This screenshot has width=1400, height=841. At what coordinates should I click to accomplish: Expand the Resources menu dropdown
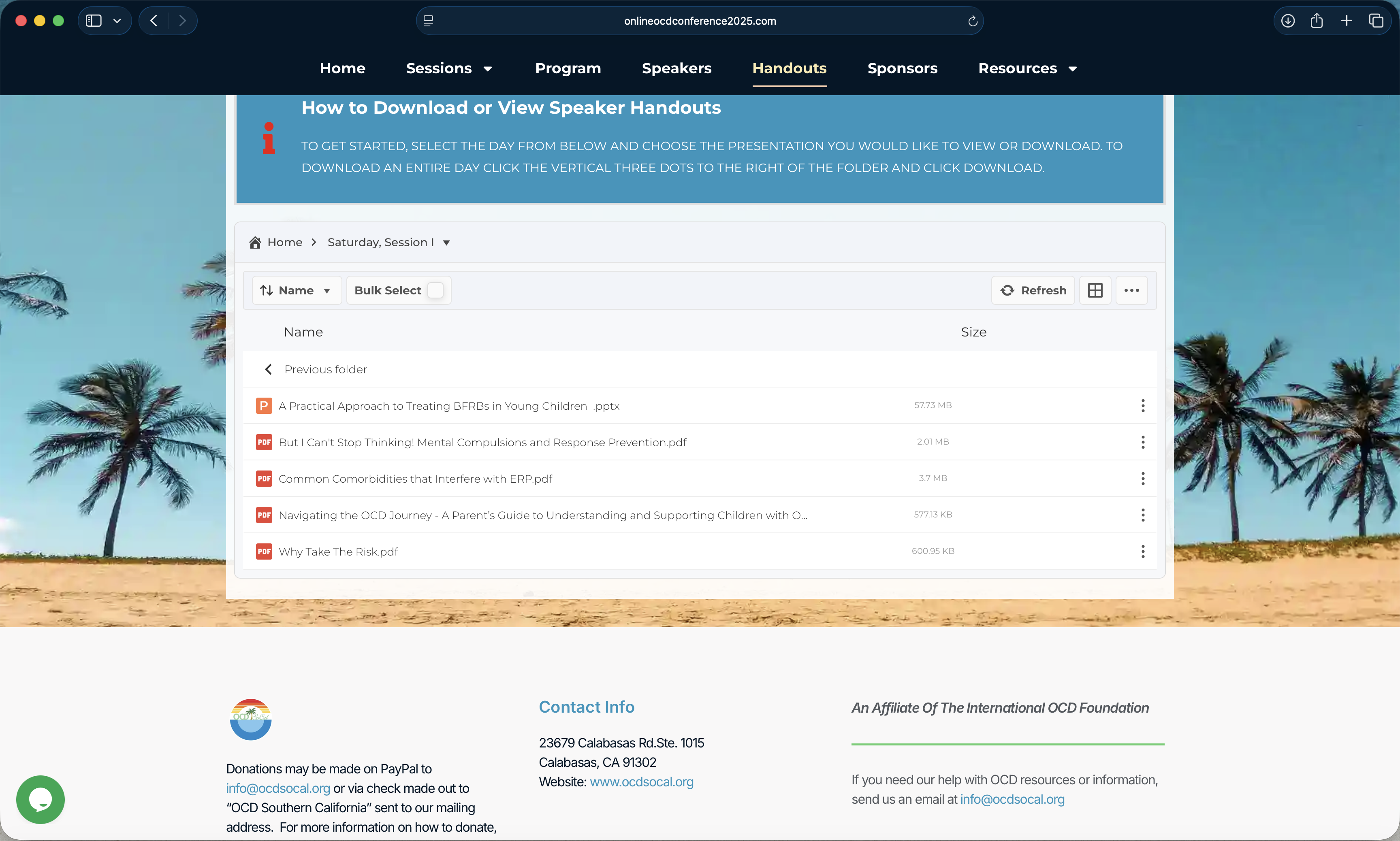click(1027, 68)
